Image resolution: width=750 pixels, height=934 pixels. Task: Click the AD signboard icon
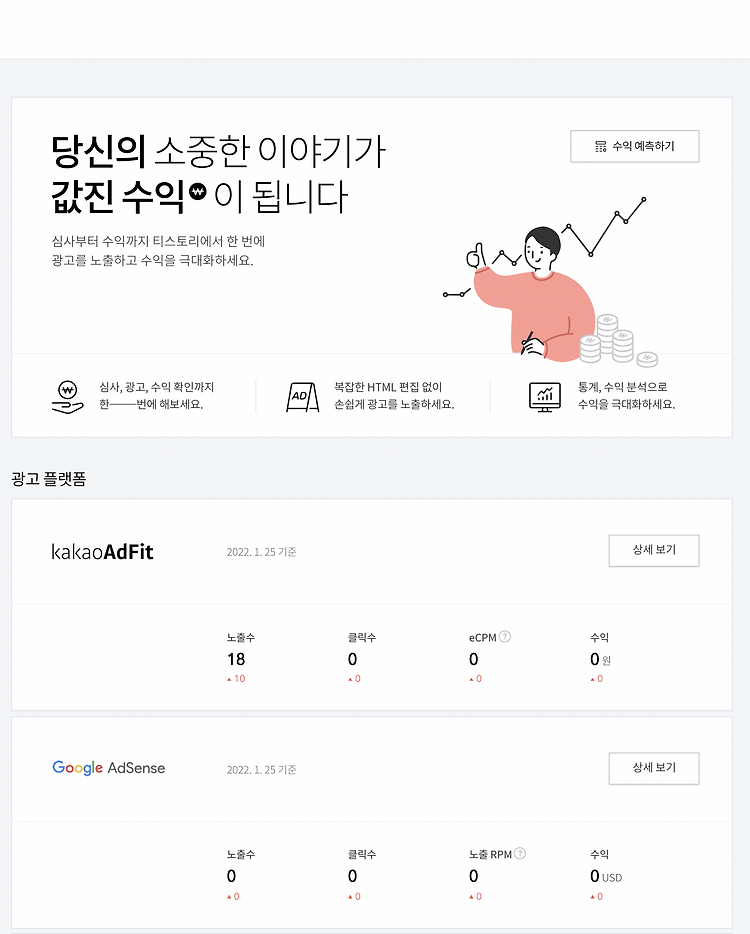(x=302, y=397)
